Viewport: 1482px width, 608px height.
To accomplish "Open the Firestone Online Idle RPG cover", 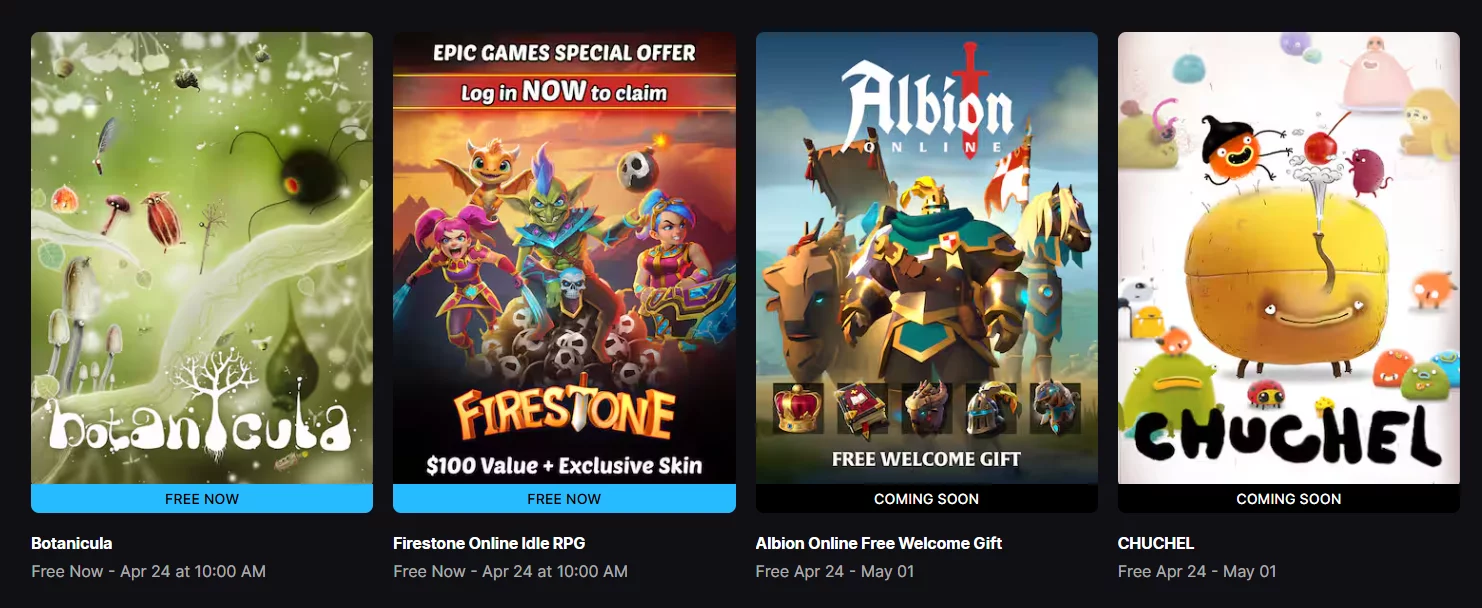I will (x=564, y=258).
